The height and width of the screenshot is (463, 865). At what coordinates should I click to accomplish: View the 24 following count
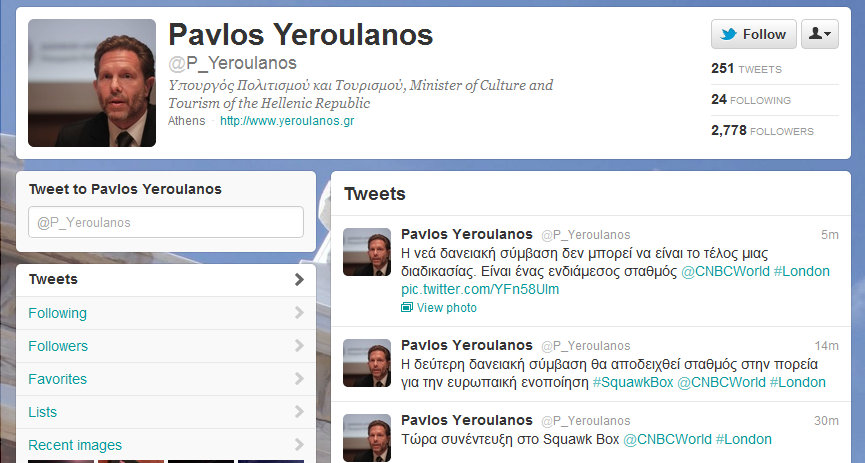click(751, 100)
